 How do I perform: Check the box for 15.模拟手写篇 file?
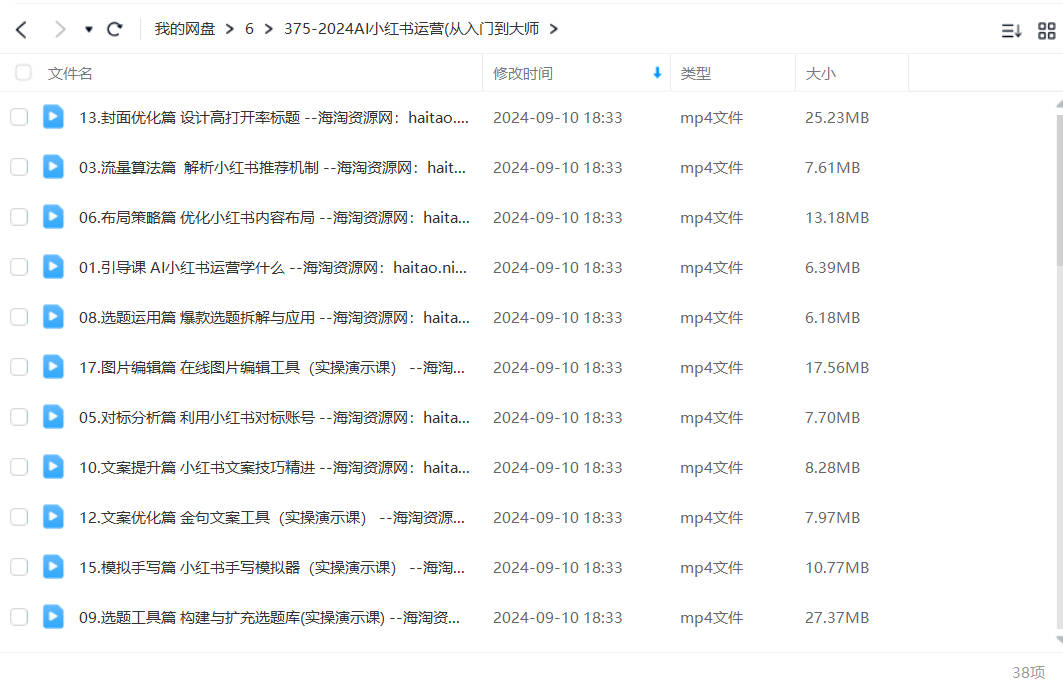pyautogui.click(x=19, y=567)
